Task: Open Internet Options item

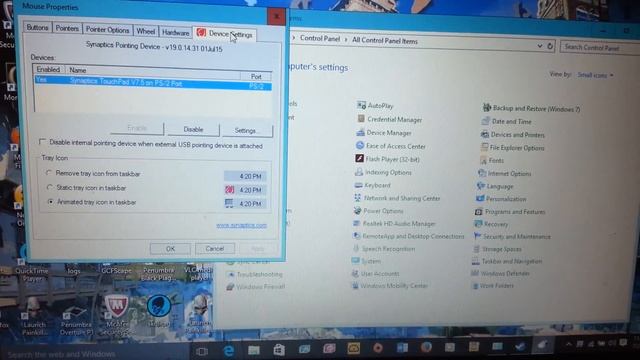Action: coord(505,173)
